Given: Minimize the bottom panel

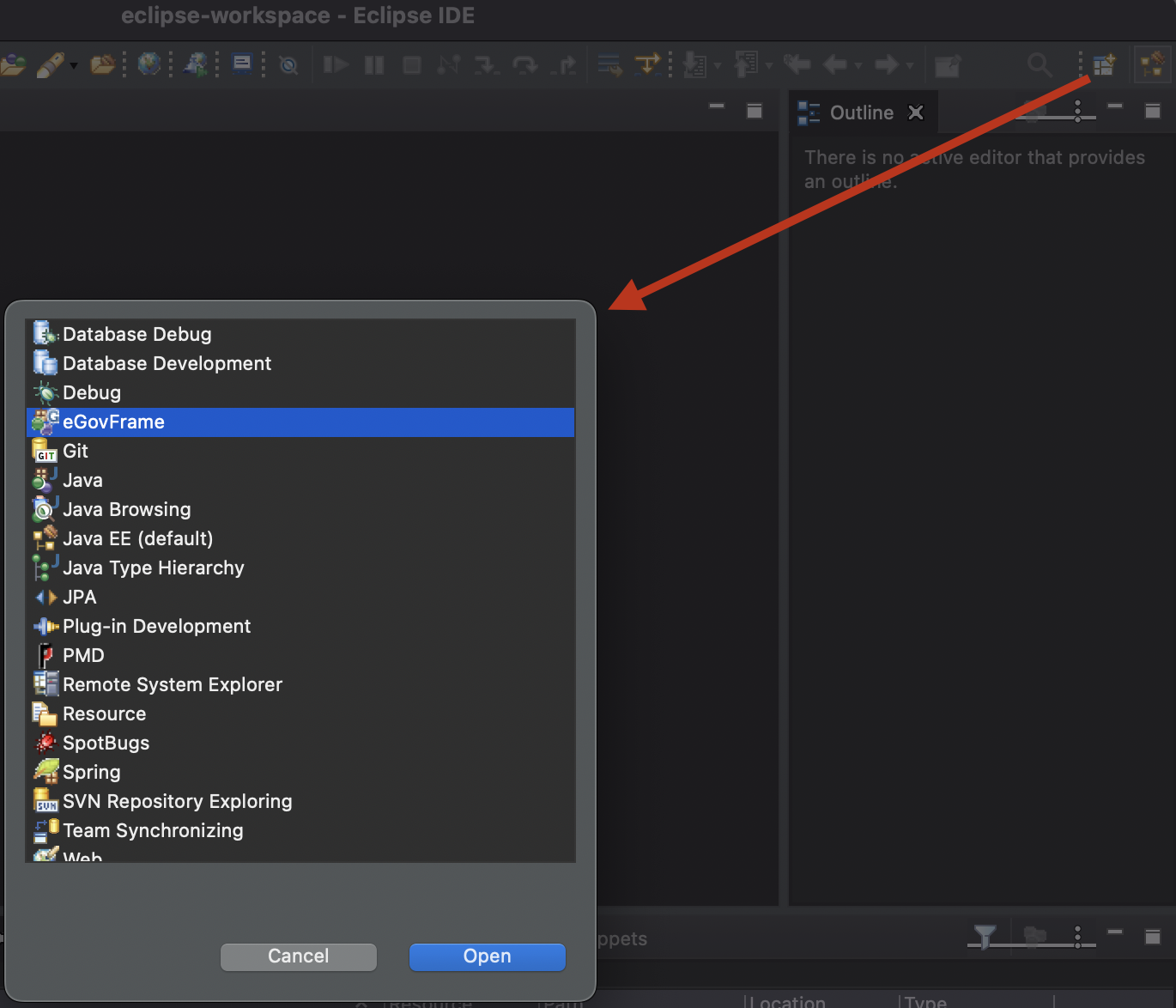Looking at the screenshot, I should [x=1115, y=932].
